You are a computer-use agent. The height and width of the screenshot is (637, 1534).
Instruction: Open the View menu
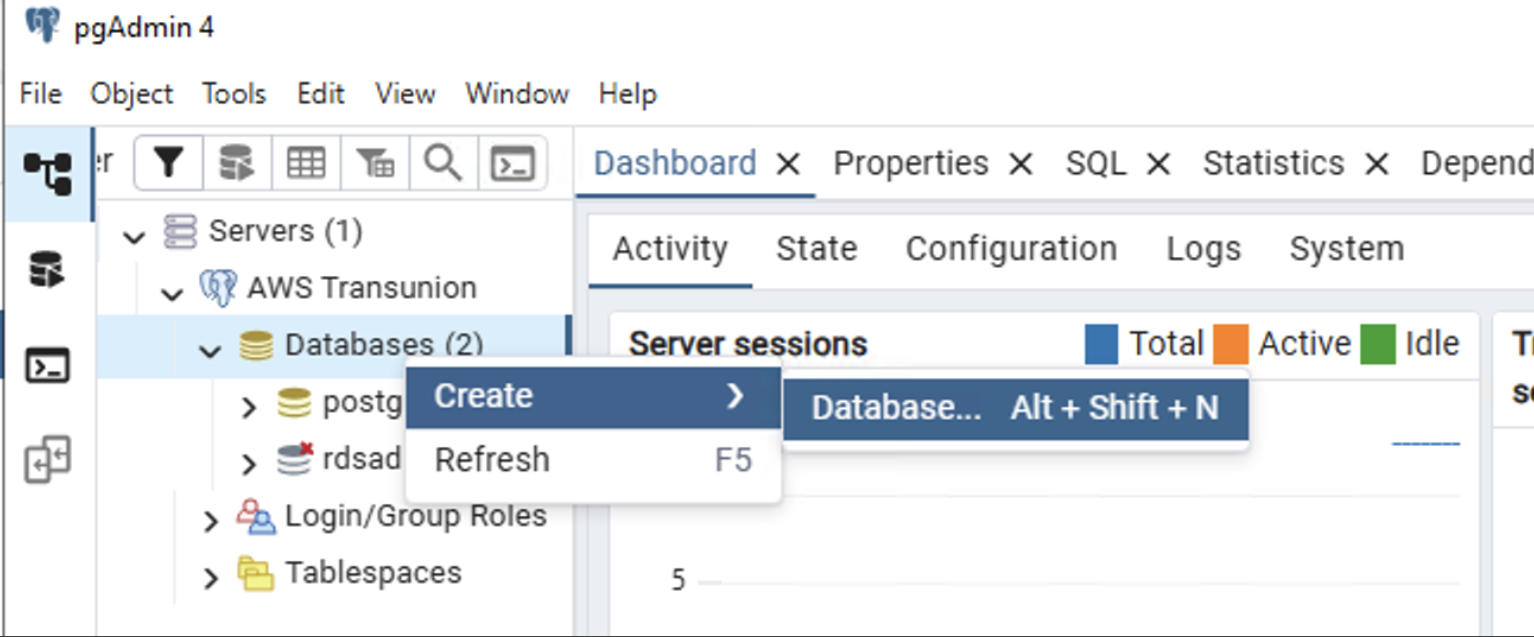pos(405,94)
